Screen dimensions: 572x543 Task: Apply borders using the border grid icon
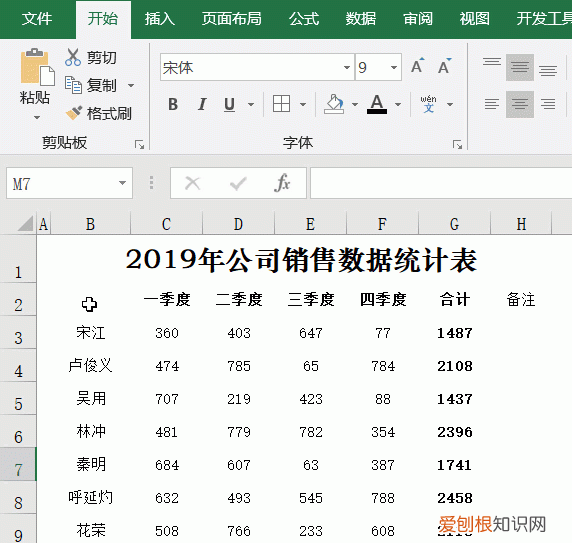(281, 104)
